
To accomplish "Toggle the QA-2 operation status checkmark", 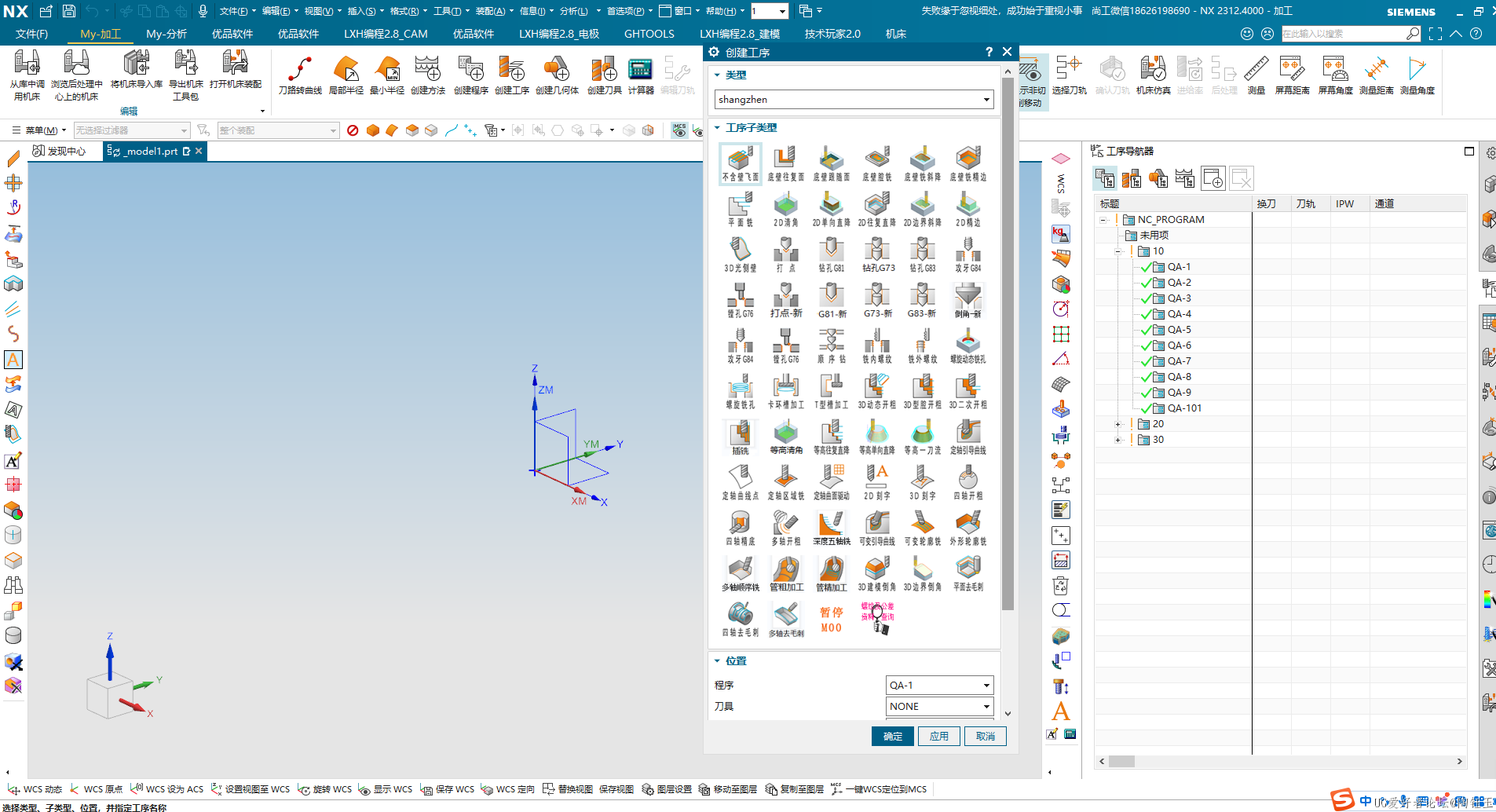I will (1147, 283).
